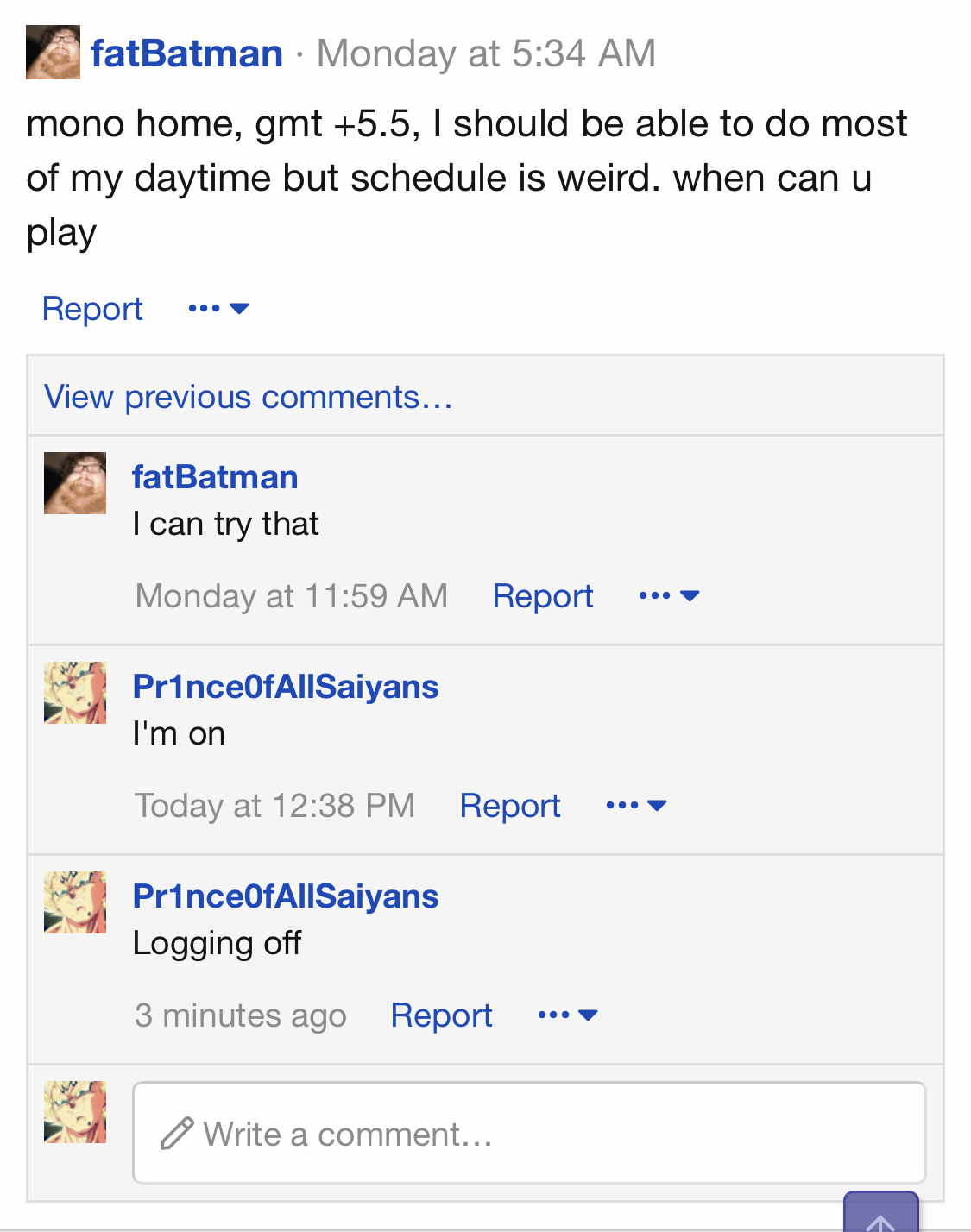Open fatBatman's profile from the post header

pyautogui.click(x=186, y=53)
